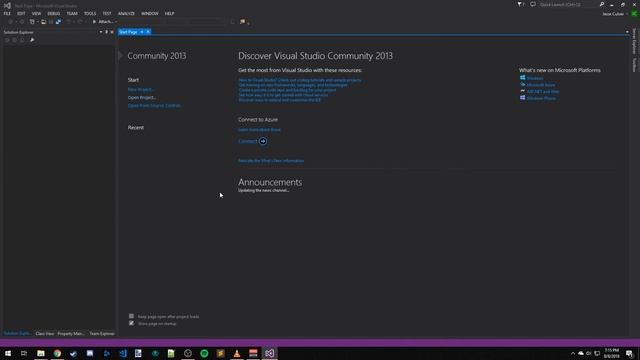The width and height of the screenshot is (640, 360).
Task: Open the DEBUG menu
Action: pyautogui.click(x=53, y=13)
